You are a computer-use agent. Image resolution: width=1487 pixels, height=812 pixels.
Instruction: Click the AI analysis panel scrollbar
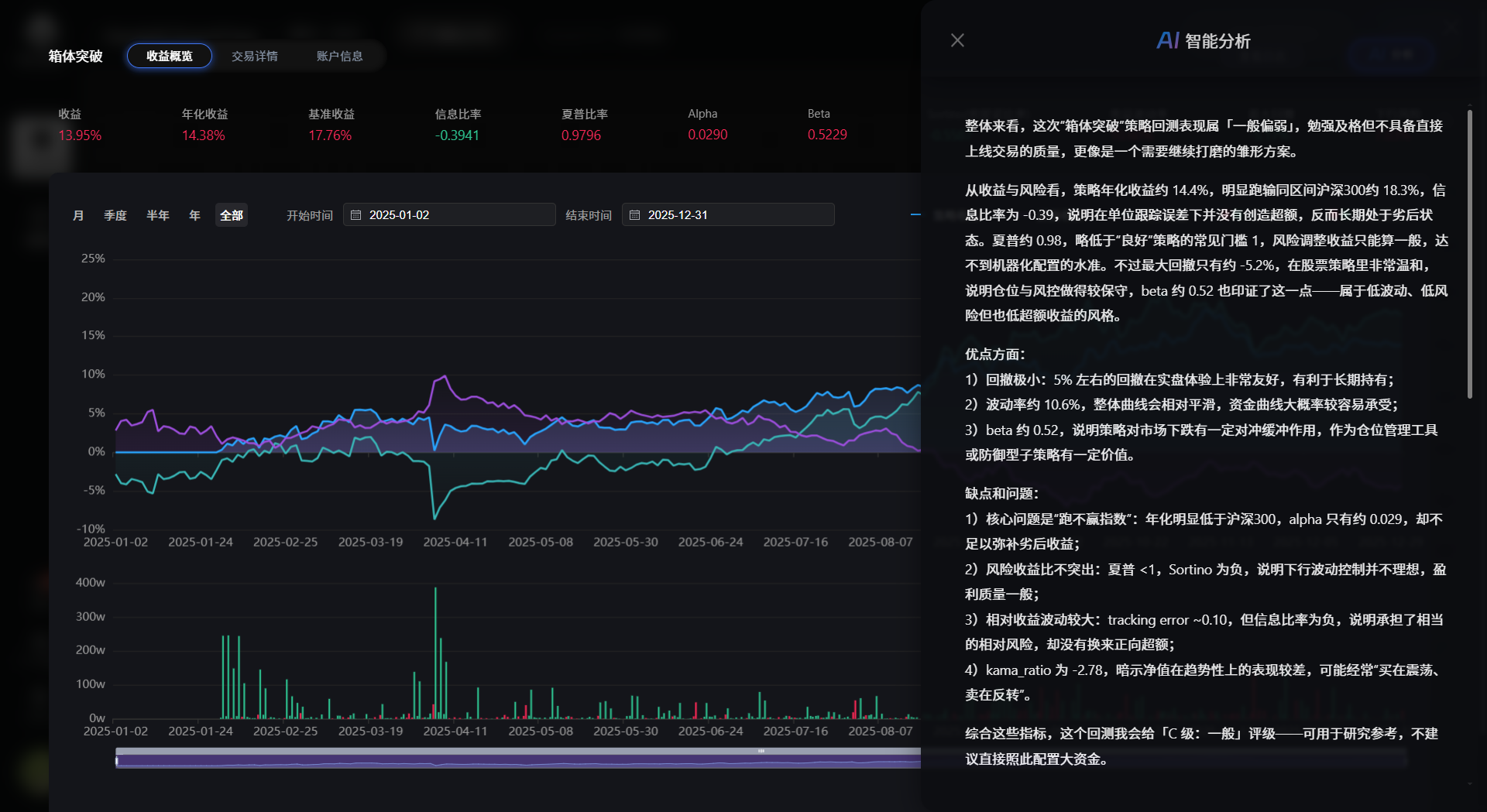pos(1469,254)
